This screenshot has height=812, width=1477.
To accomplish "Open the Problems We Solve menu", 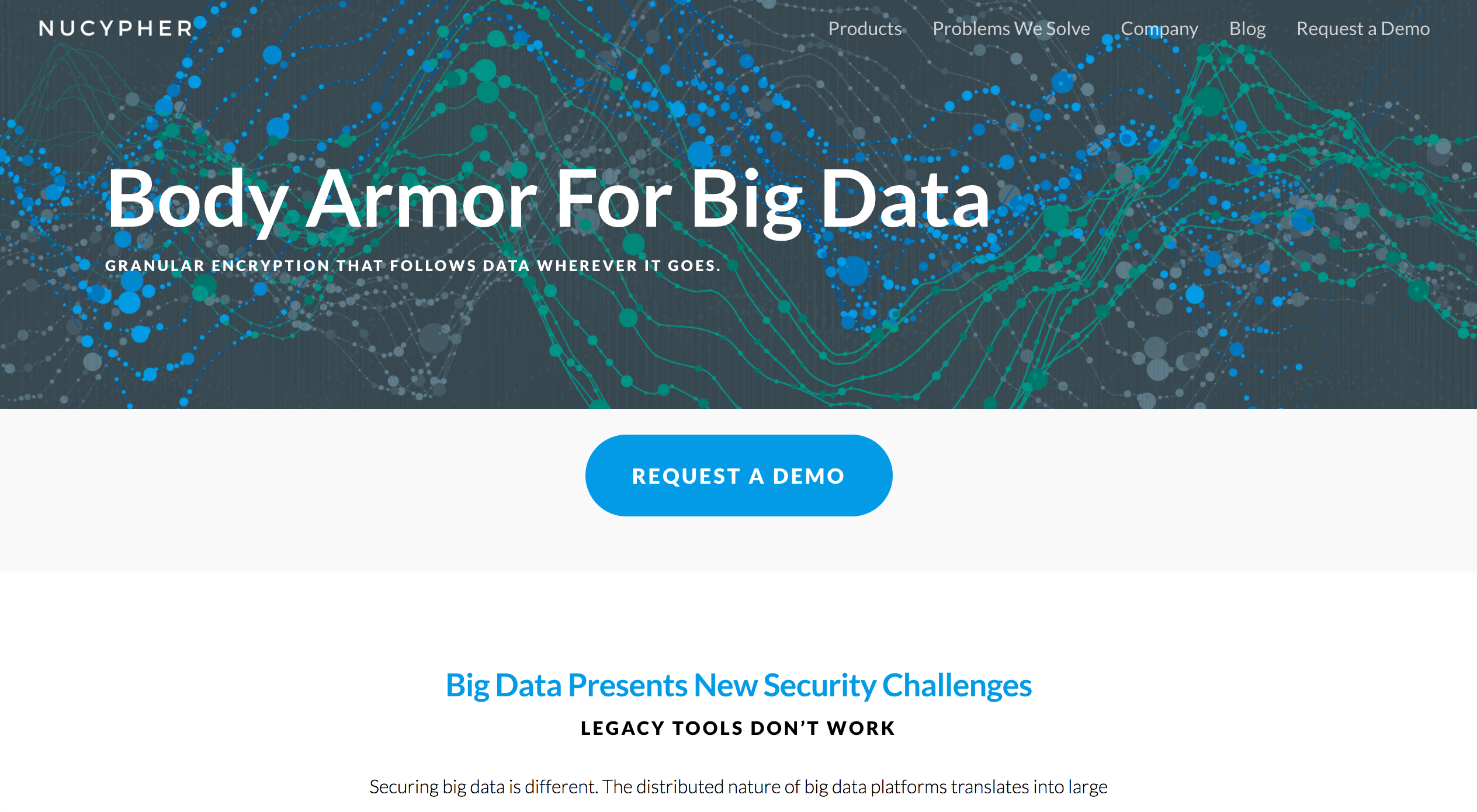I will click(x=1010, y=28).
